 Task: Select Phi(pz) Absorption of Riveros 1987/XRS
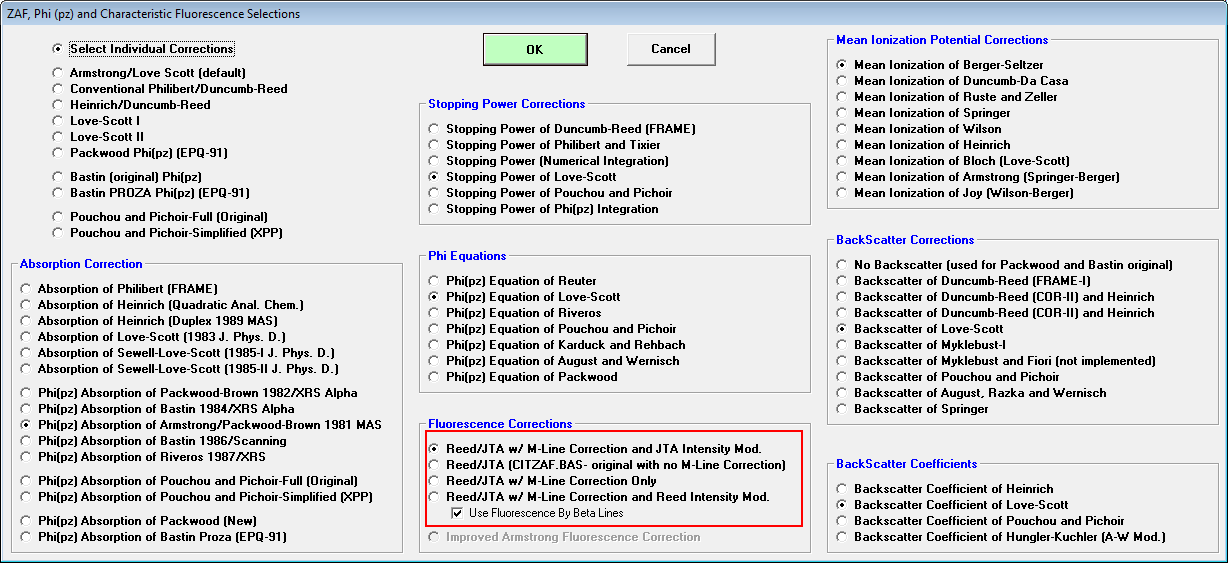(x=25, y=457)
